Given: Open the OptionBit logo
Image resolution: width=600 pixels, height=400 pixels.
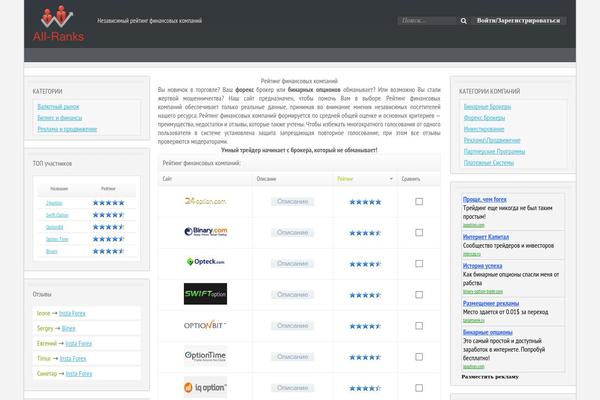Looking at the screenshot, I should tap(205, 325).
